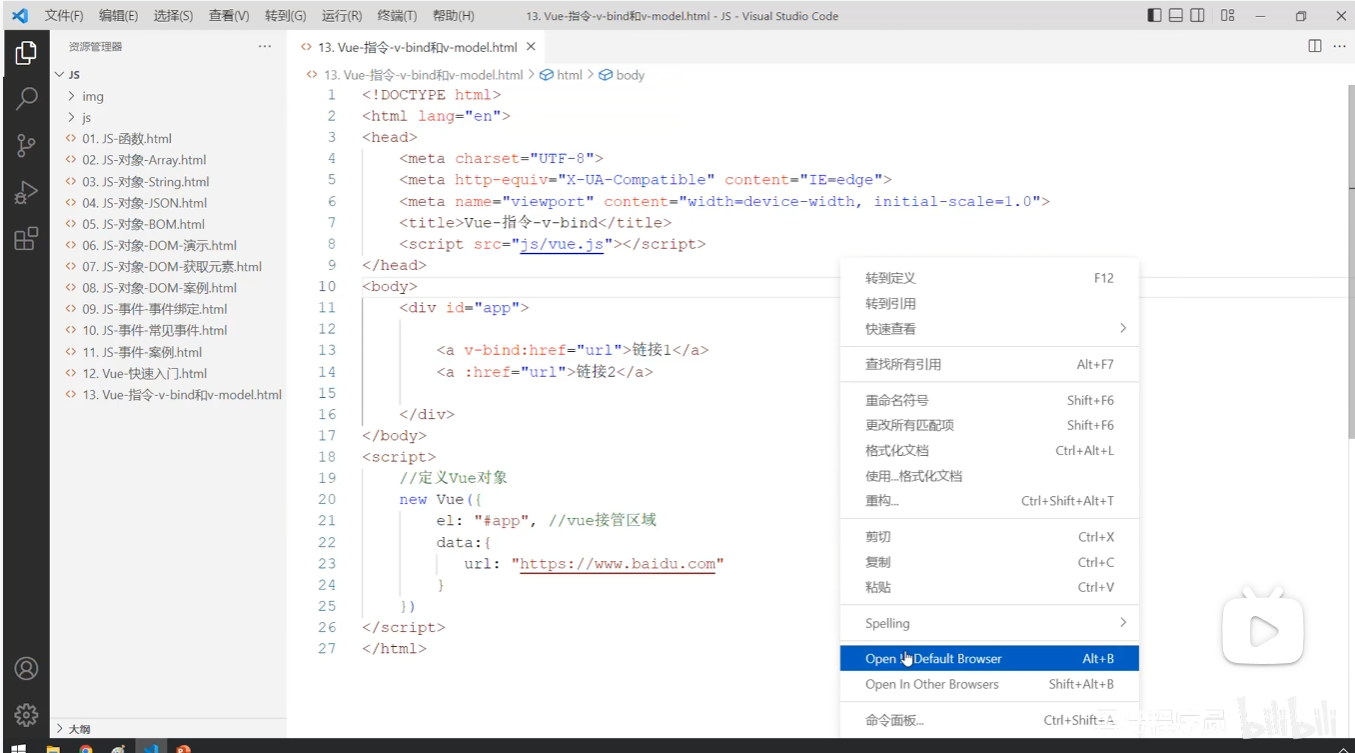
Task: Open the Accounts icon in activity bar
Action: pos(26,668)
